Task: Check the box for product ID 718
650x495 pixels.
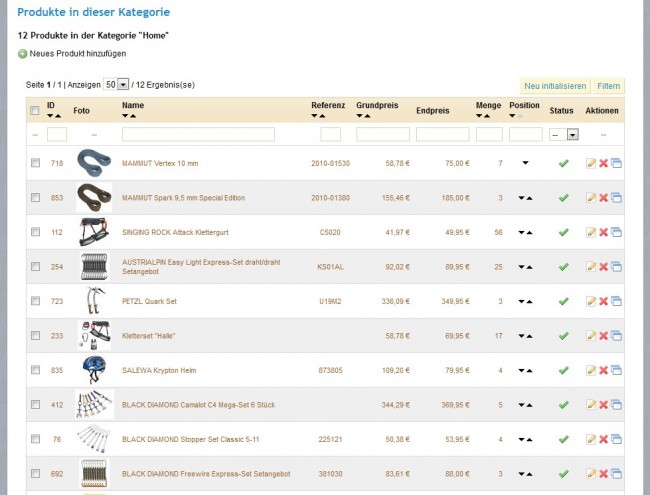Action: pos(36,163)
